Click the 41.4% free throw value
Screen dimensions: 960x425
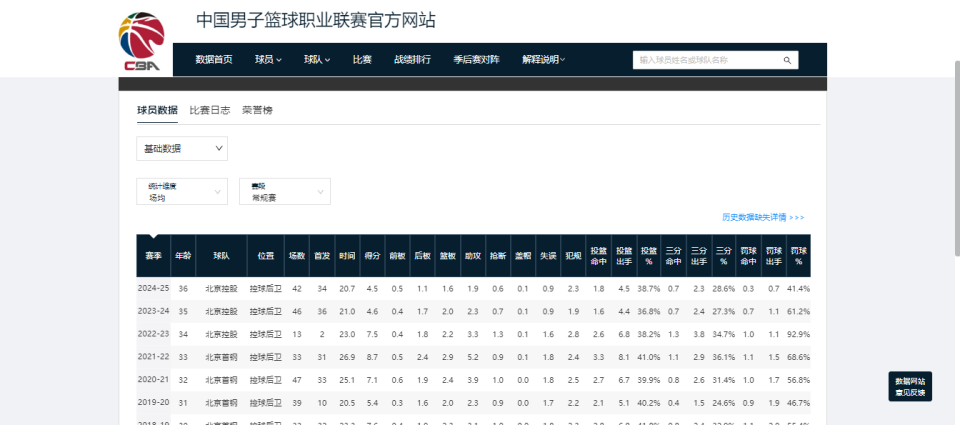coord(798,288)
